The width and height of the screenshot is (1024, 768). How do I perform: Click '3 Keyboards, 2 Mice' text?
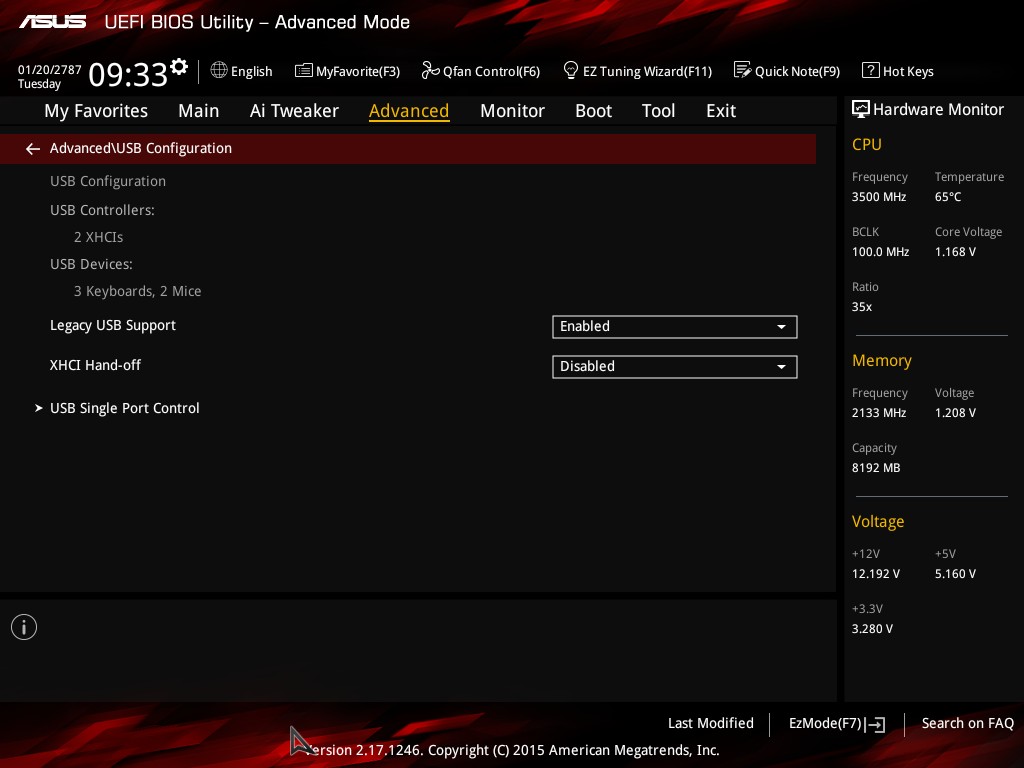click(138, 291)
